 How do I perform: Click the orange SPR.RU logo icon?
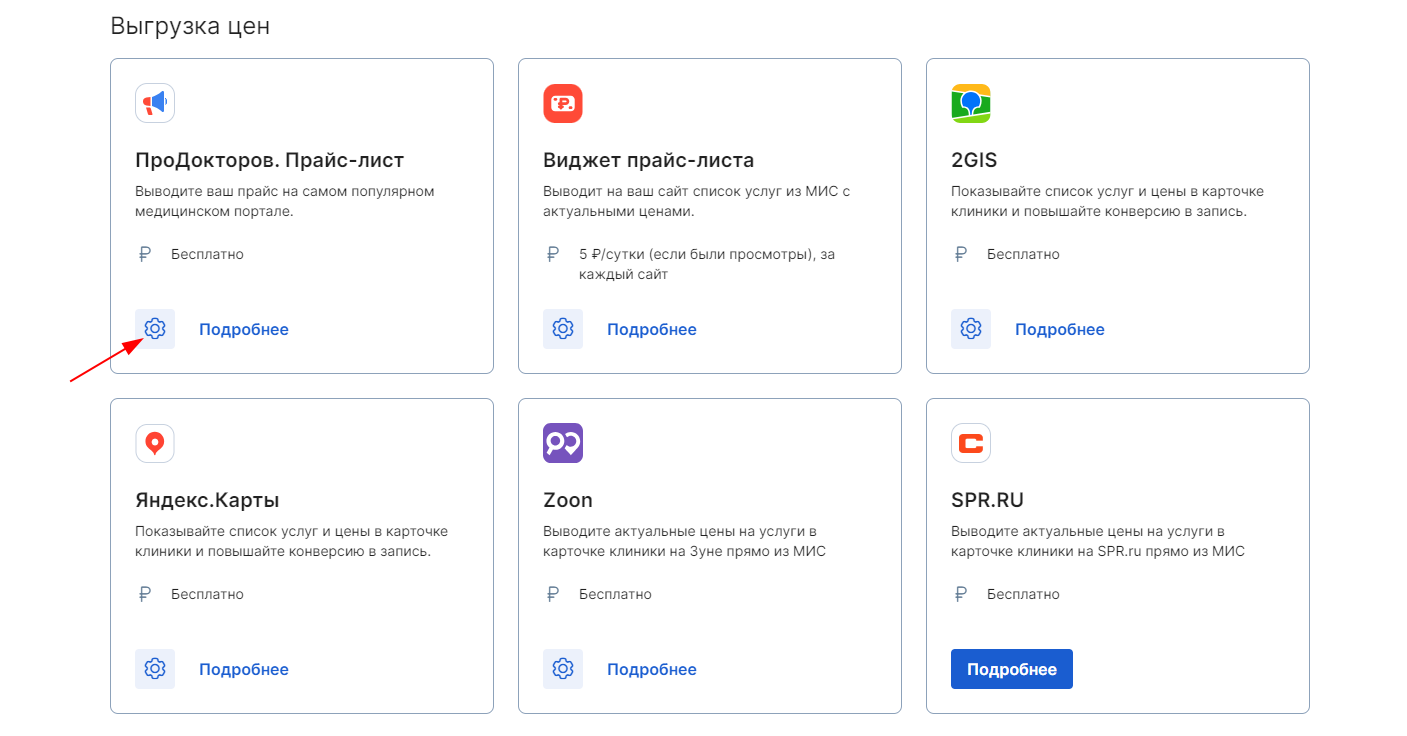(x=971, y=443)
